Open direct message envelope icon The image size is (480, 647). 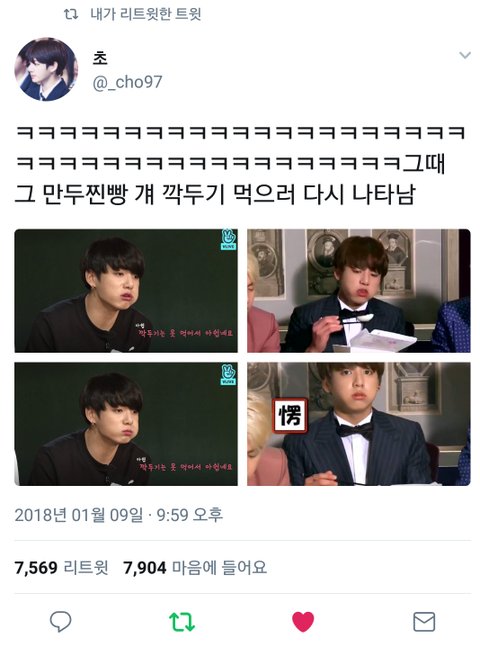pos(424,622)
